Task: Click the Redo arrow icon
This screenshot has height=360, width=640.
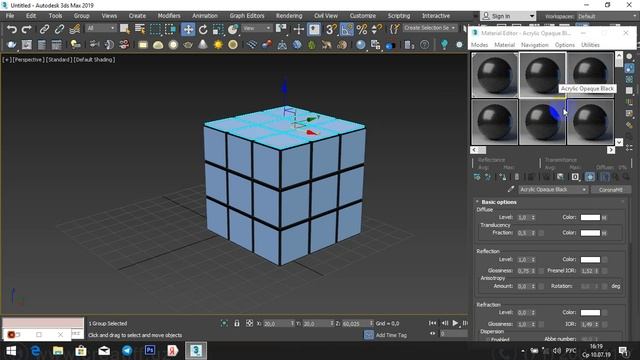Action: click(x=27, y=29)
